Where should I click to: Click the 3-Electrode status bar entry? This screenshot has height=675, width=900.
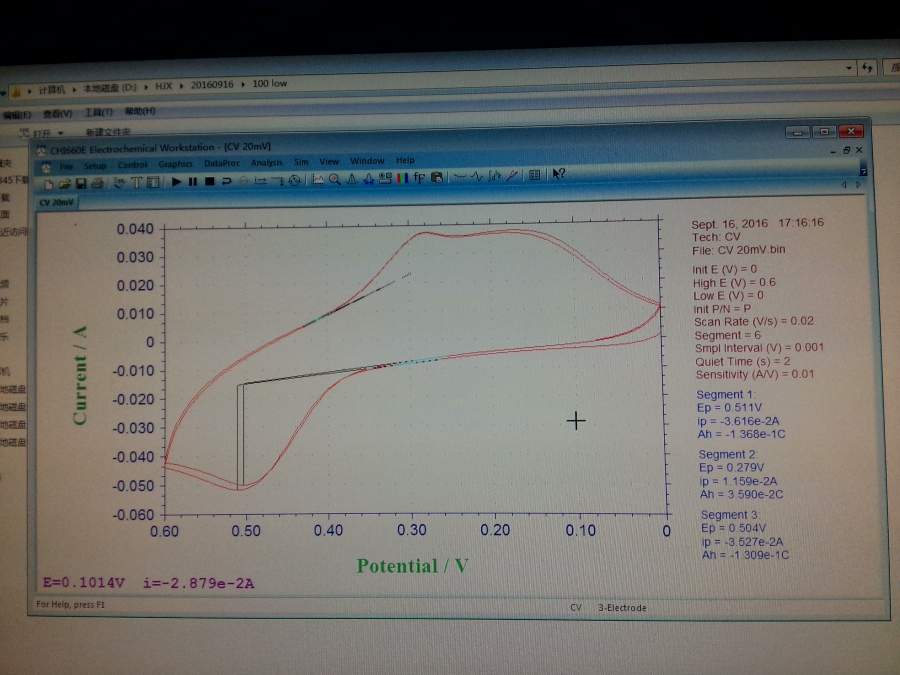(x=622, y=607)
